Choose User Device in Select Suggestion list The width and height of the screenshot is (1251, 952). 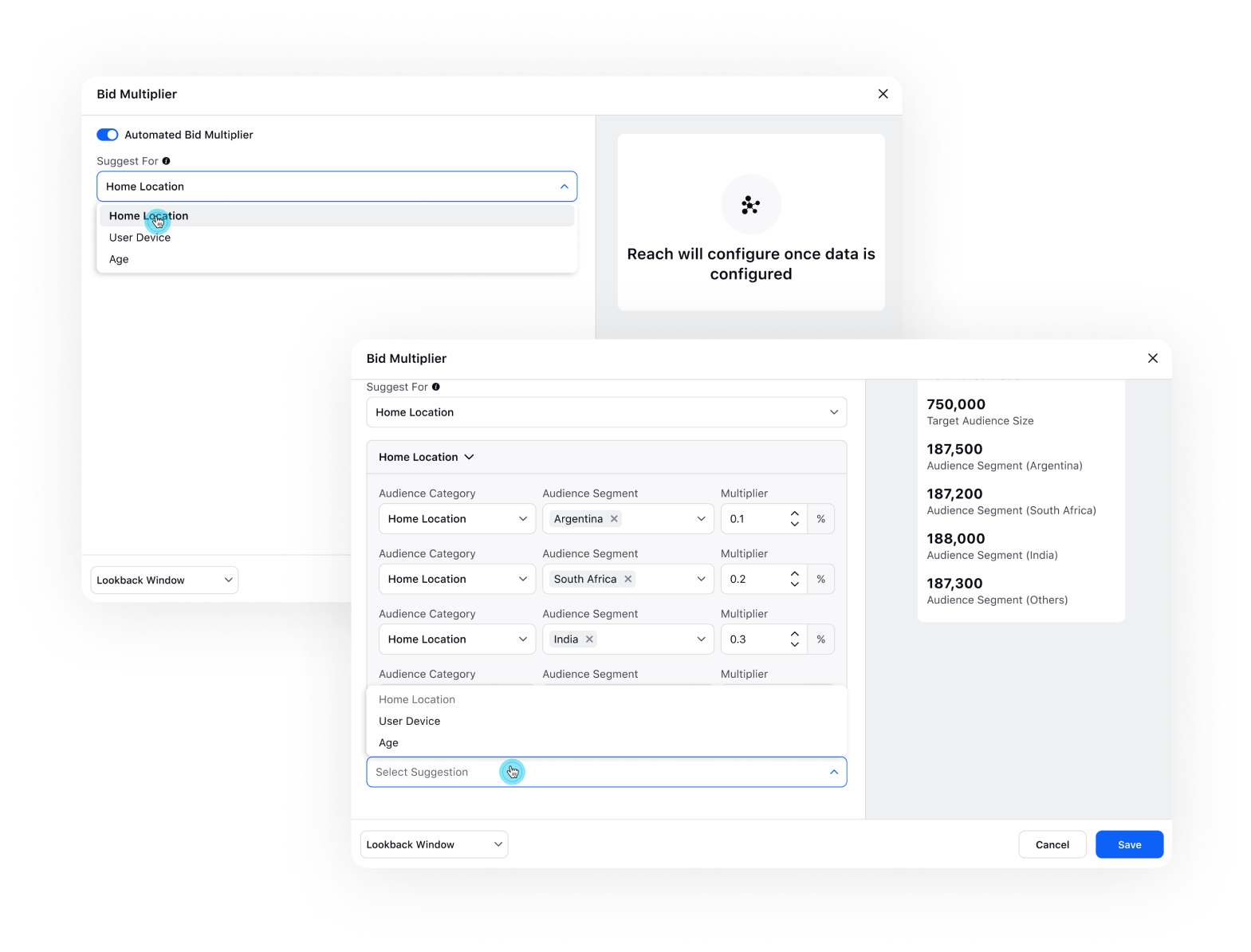(606, 721)
